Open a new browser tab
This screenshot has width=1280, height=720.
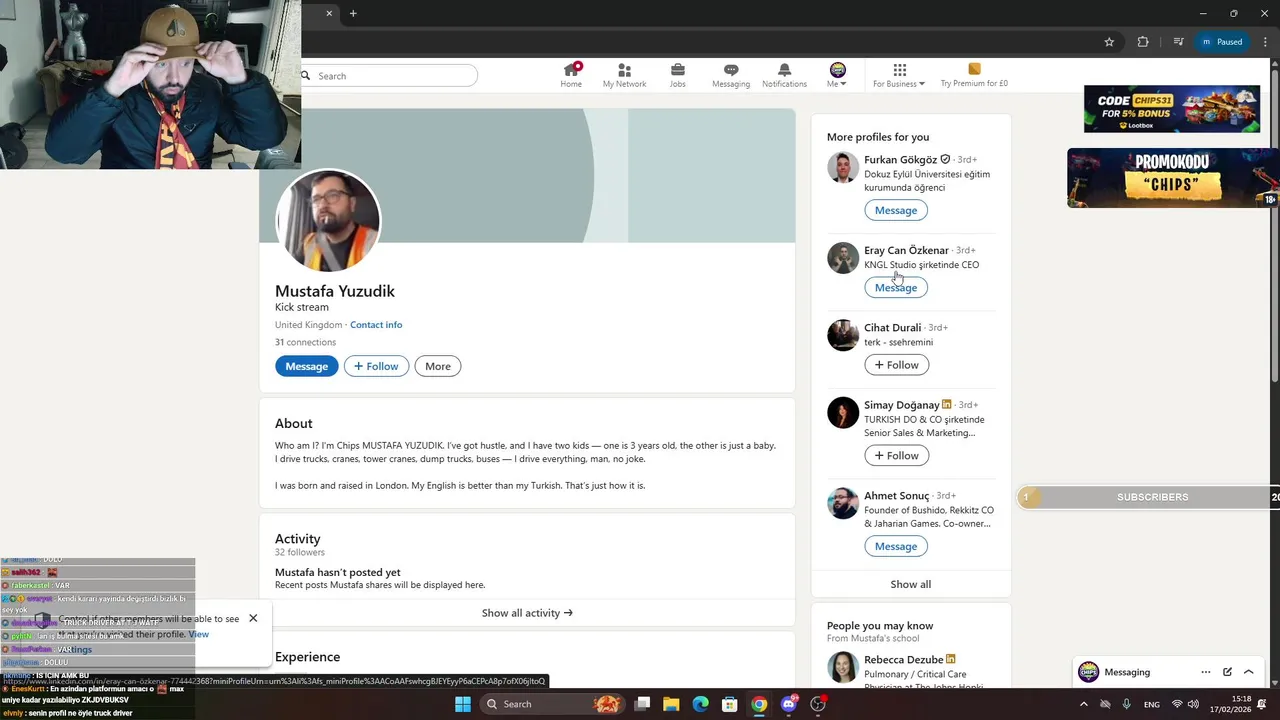point(353,13)
